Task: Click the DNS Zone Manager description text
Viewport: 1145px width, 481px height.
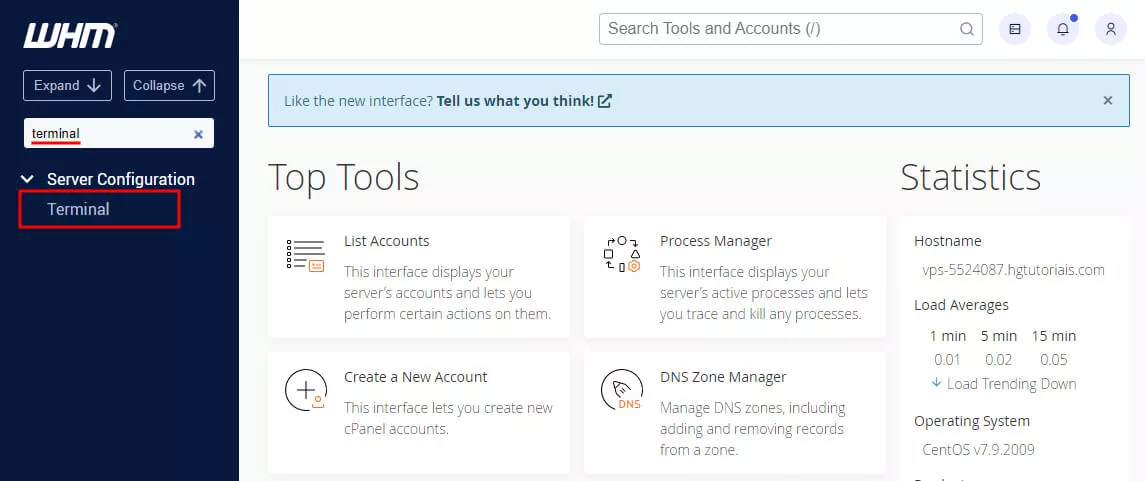Action: 752,429
